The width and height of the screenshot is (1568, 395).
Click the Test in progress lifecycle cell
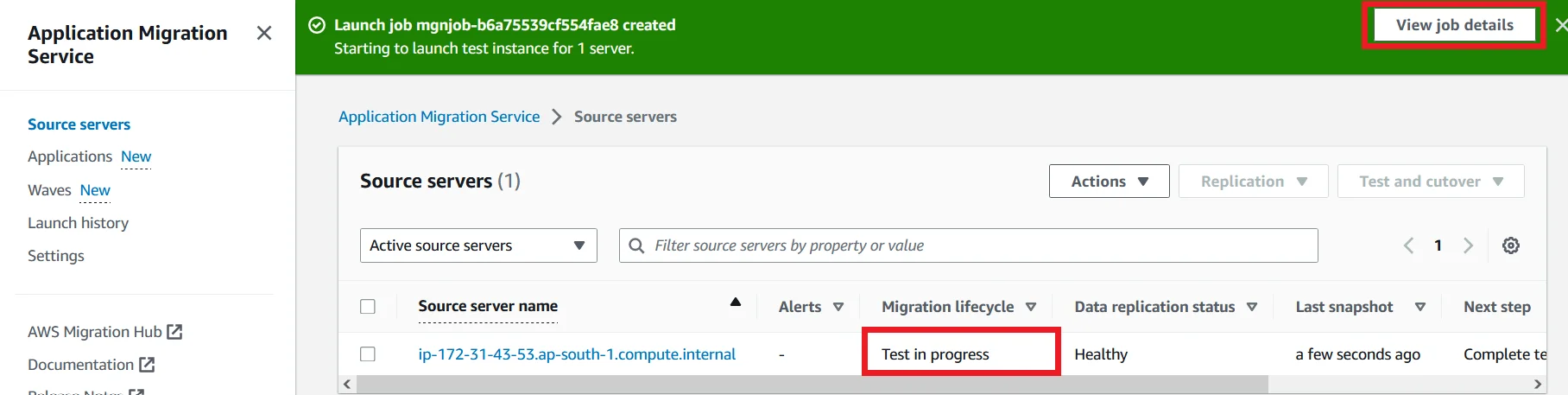(x=935, y=354)
